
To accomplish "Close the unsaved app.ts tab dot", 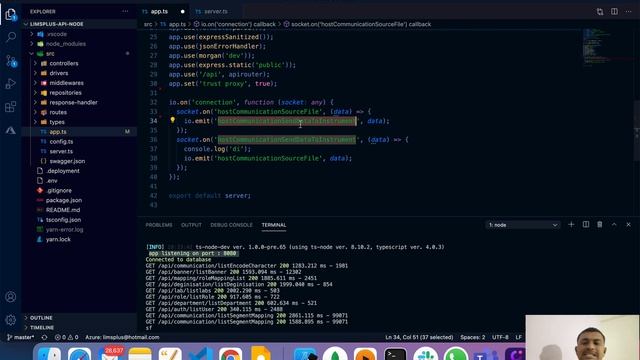I will click(182, 11).
